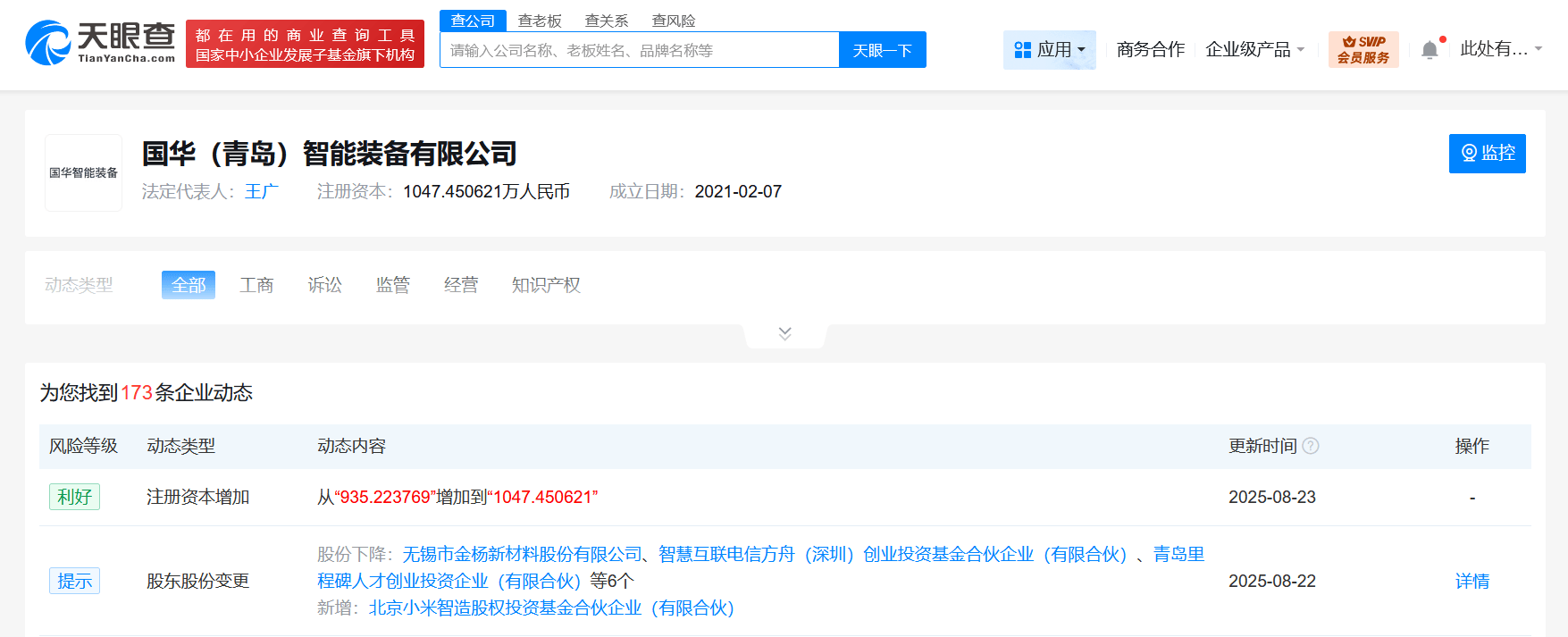Open 详情 for the shareholder change row
Screen dimensions: 1568x637
(1472, 581)
